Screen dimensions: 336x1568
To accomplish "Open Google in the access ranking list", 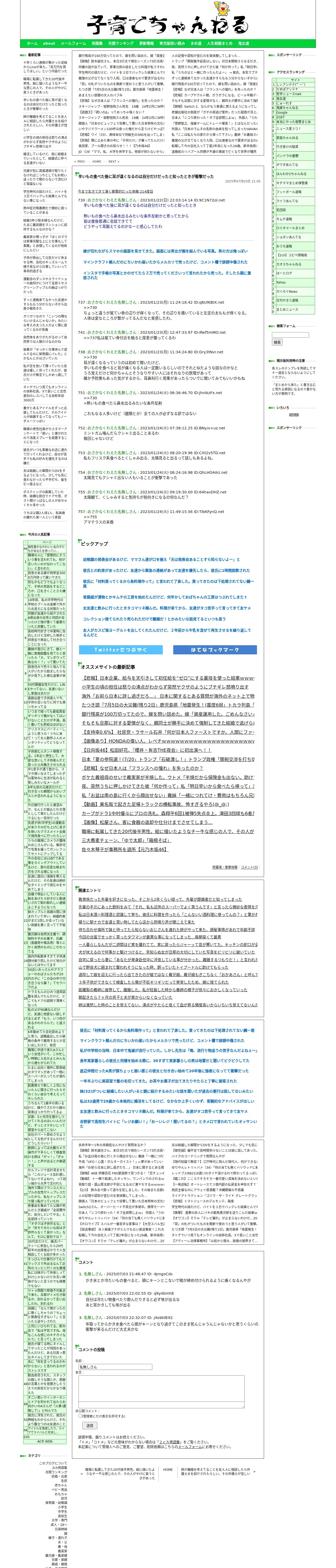I will (x=282, y=113).
